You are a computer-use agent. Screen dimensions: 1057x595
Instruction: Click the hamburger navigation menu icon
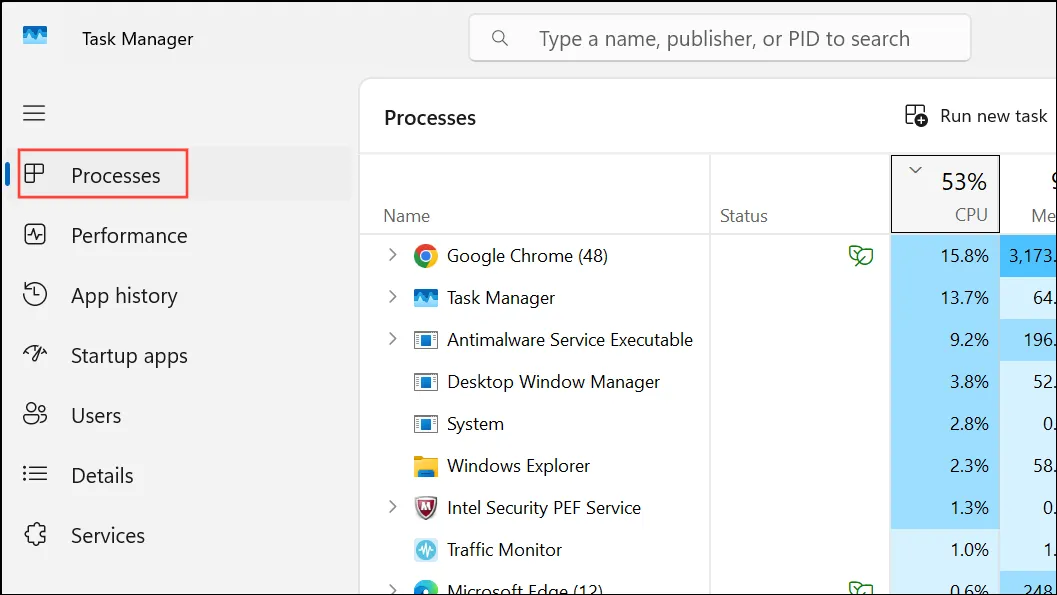click(34, 113)
